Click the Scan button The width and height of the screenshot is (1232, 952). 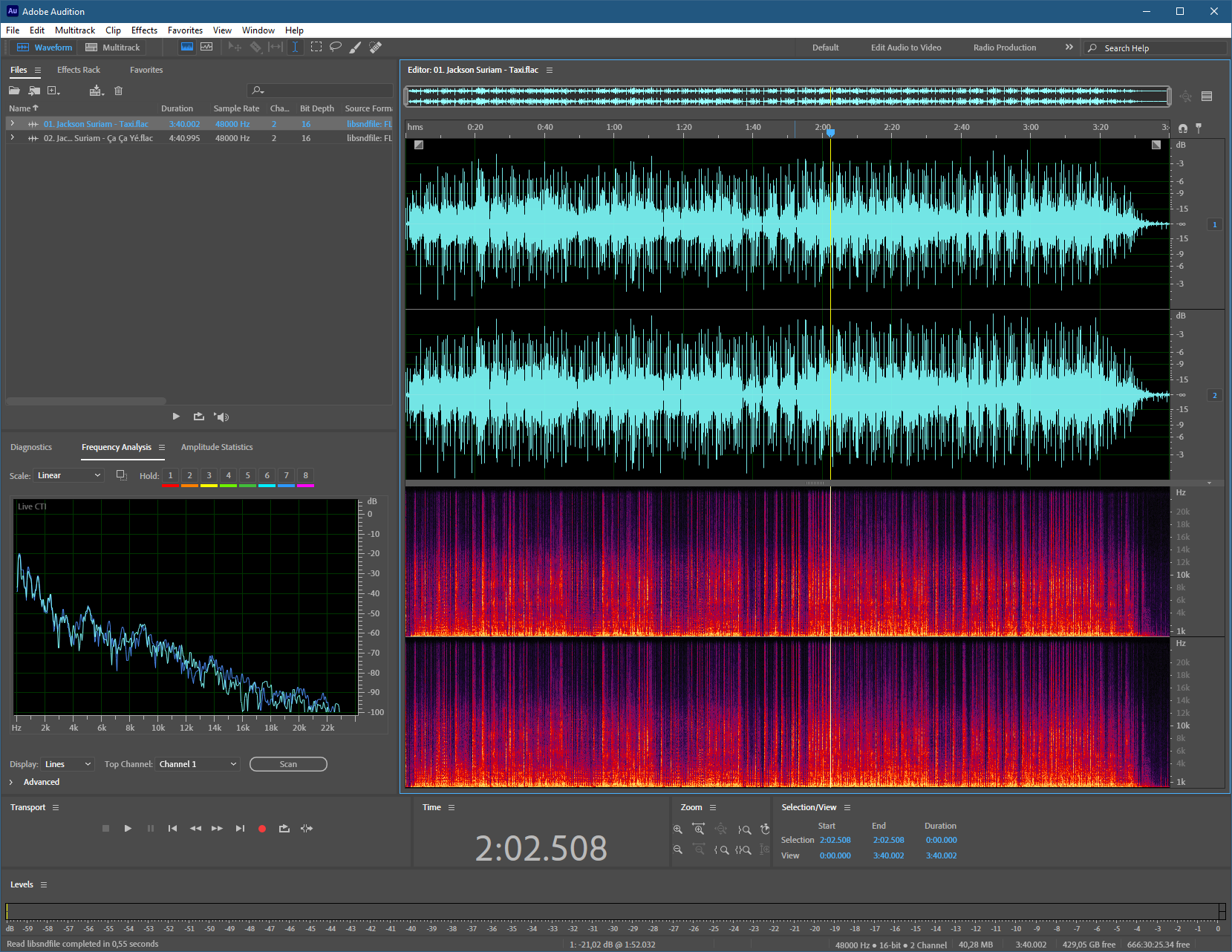288,764
